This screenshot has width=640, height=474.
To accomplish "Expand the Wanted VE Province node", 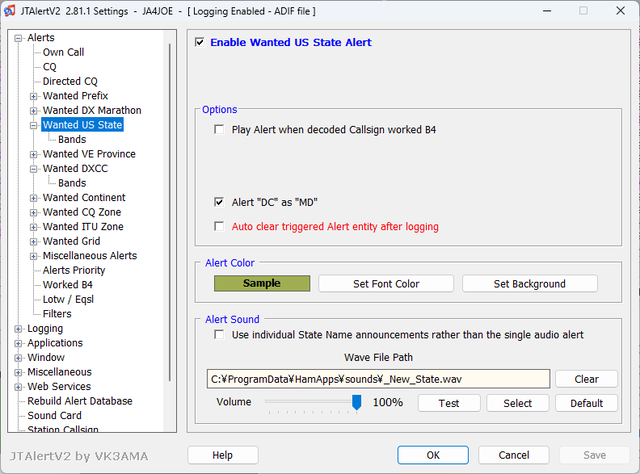I will pyautogui.click(x=33, y=154).
